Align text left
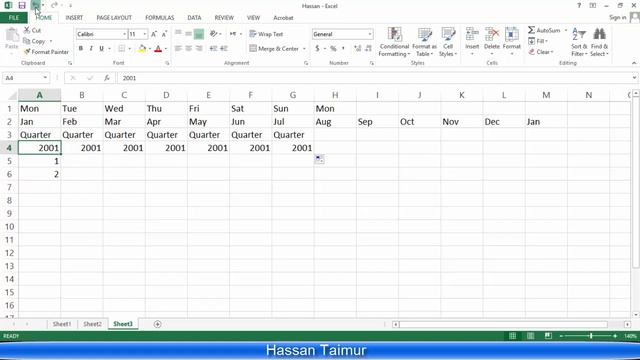This screenshot has height=360, width=640. [x=178, y=49]
